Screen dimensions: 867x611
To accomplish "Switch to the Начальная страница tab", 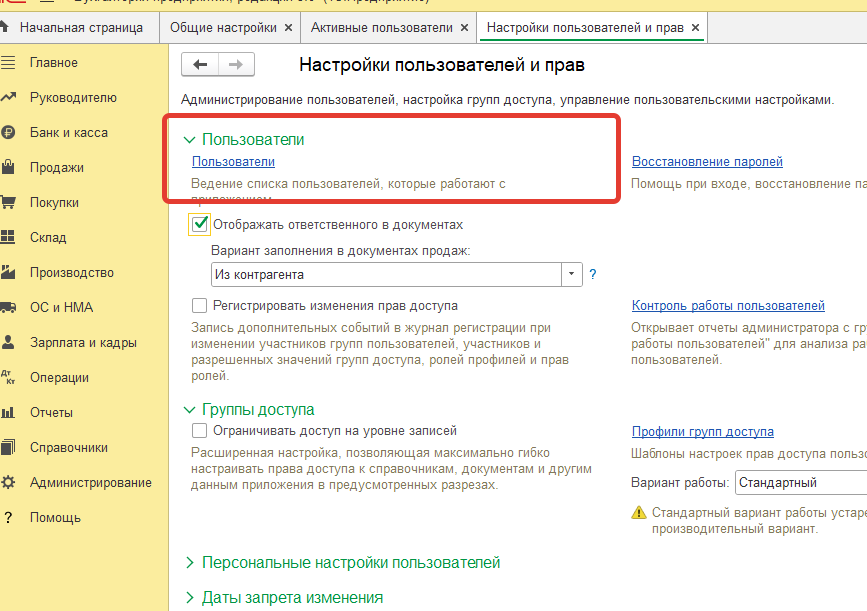I will click(x=81, y=28).
